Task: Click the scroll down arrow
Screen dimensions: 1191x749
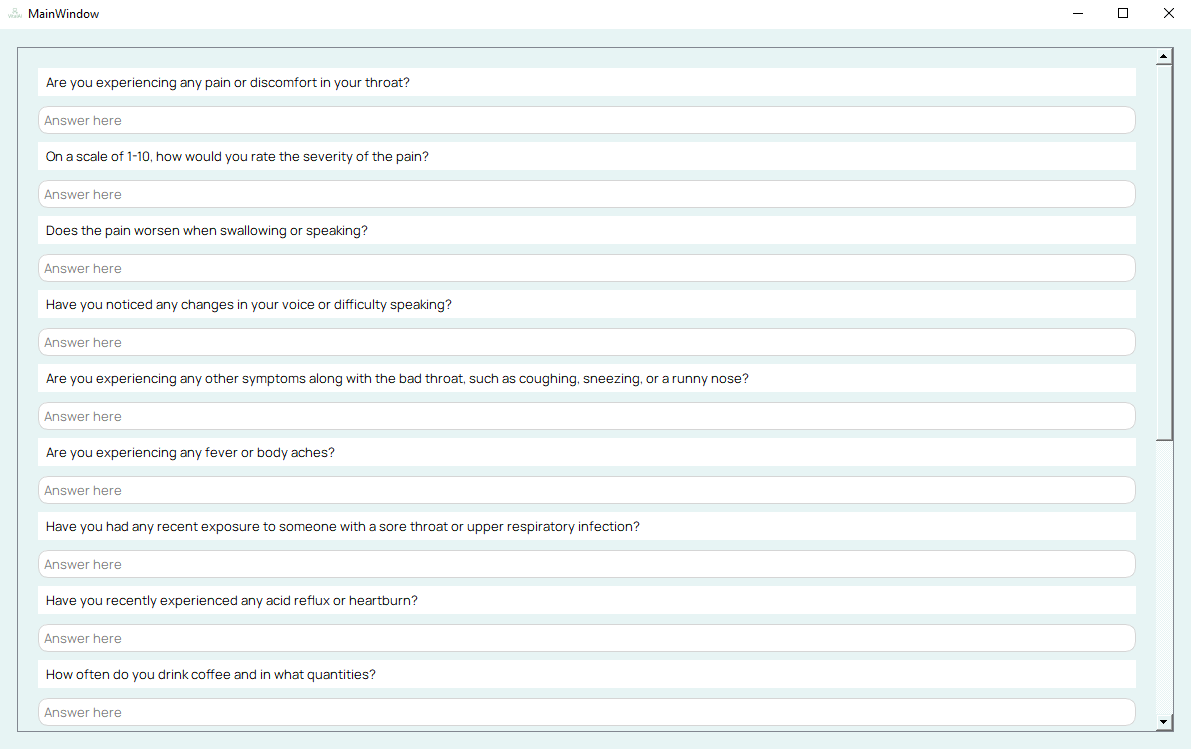Action: pos(1164,722)
